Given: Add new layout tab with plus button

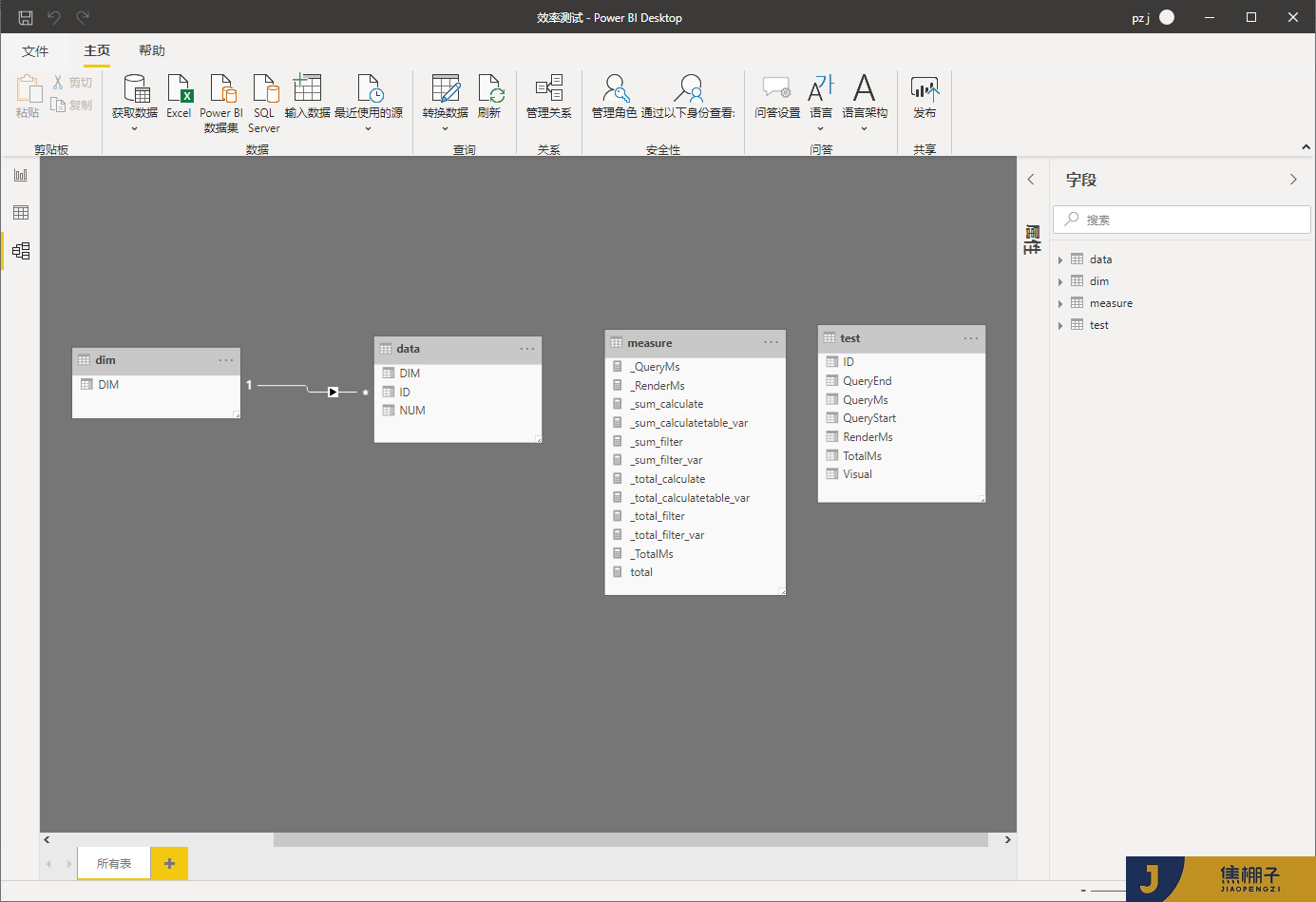Looking at the screenshot, I should point(169,863).
